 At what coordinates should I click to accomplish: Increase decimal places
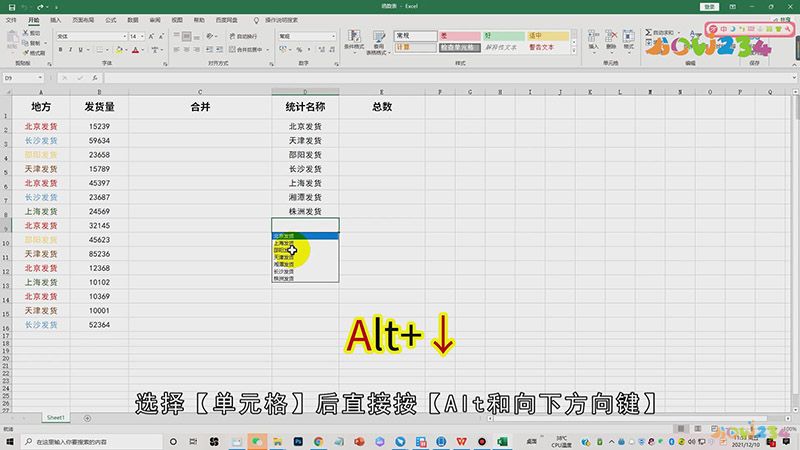321,49
